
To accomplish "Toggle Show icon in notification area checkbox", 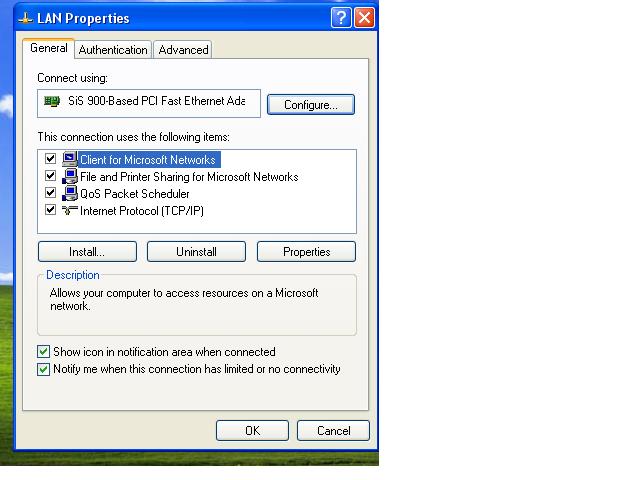I will point(43,351).
